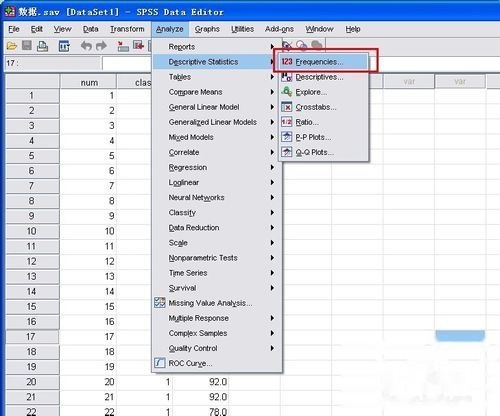
Task: Click the Print toolbar icon
Action: pos(42,46)
